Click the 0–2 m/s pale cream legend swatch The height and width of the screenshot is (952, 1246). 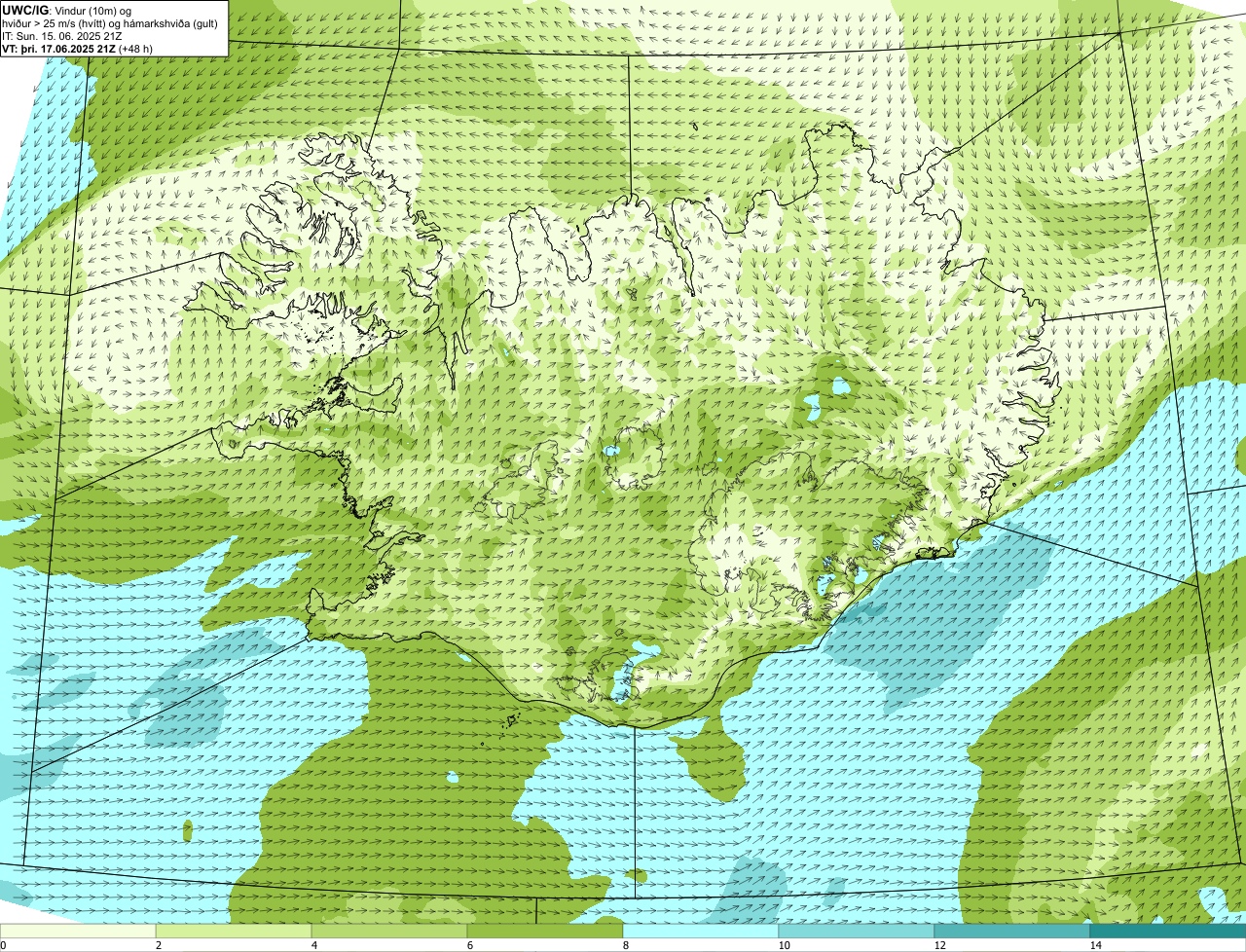(78, 931)
